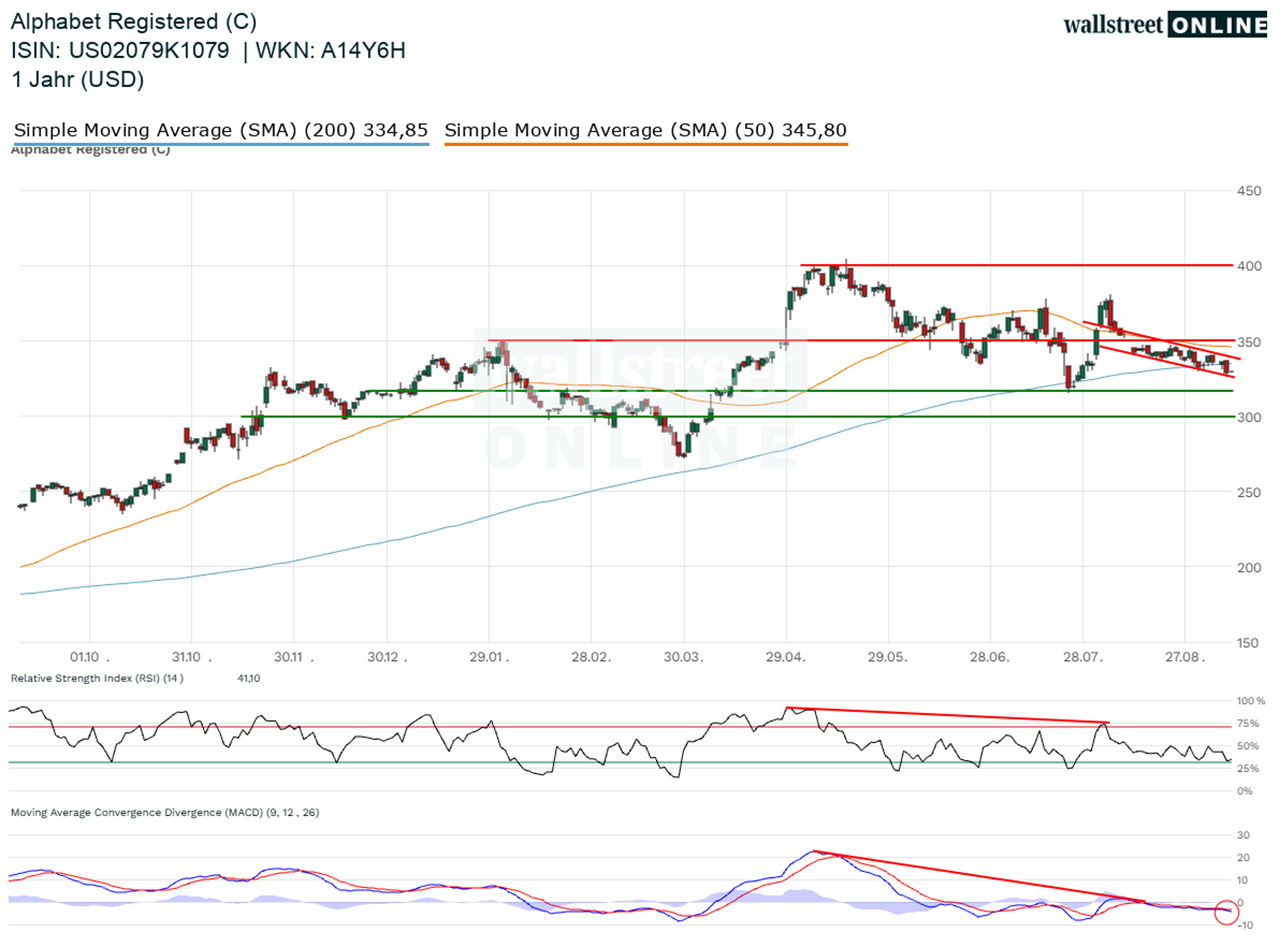Click the 100 % RSI axis label

pos(1250,702)
